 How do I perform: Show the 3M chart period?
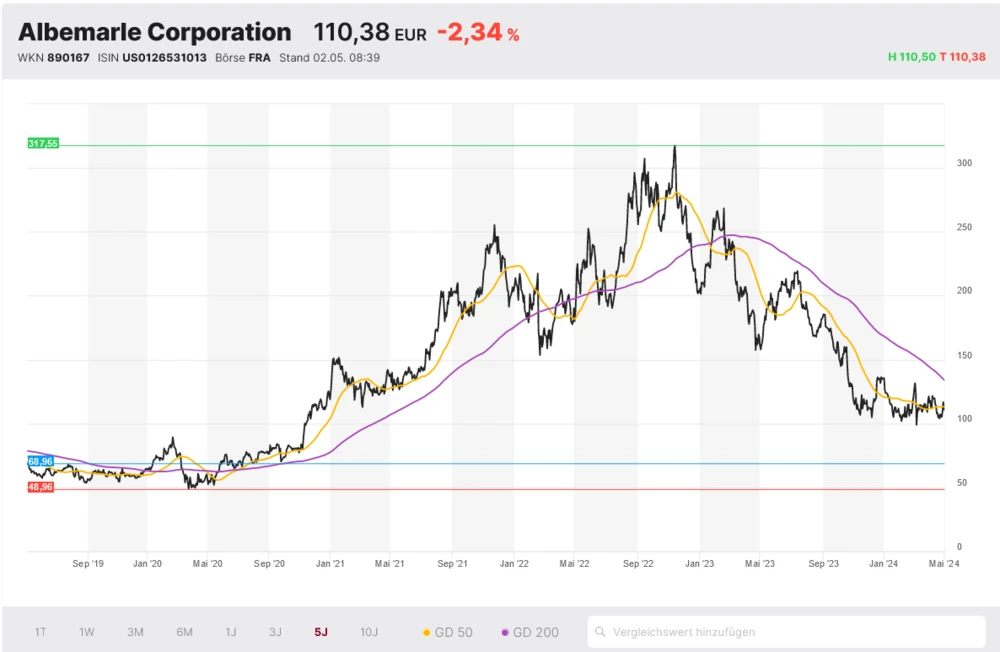click(x=135, y=632)
